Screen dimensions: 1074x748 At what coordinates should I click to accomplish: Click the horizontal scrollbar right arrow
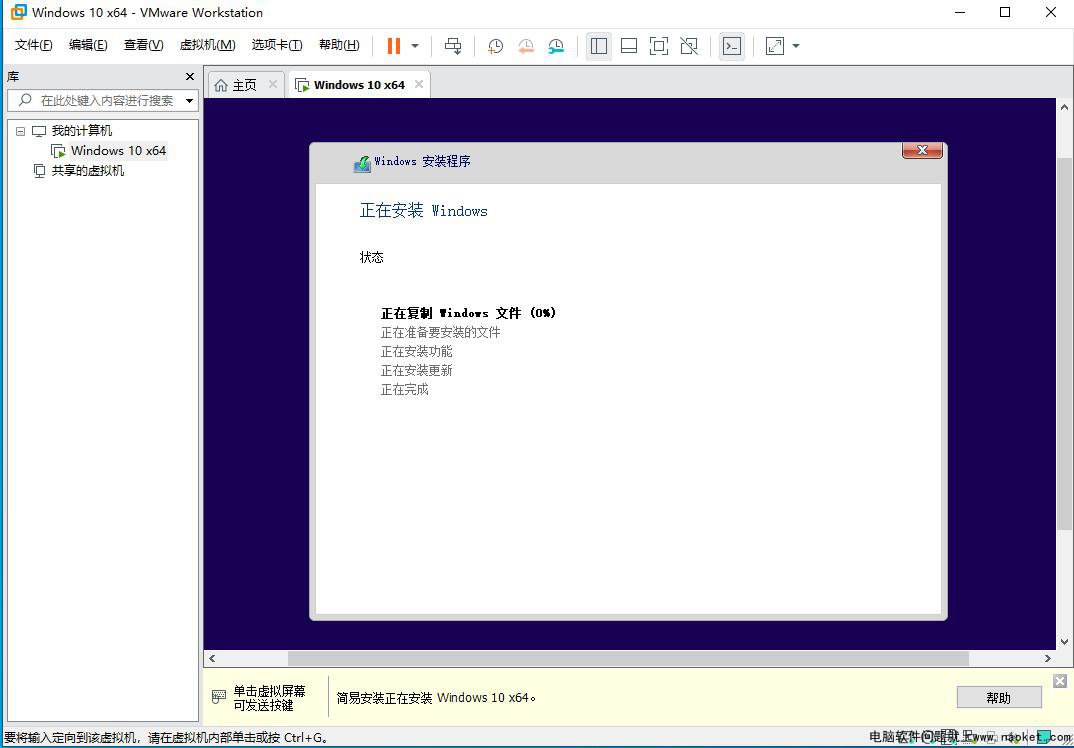[1048, 658]
